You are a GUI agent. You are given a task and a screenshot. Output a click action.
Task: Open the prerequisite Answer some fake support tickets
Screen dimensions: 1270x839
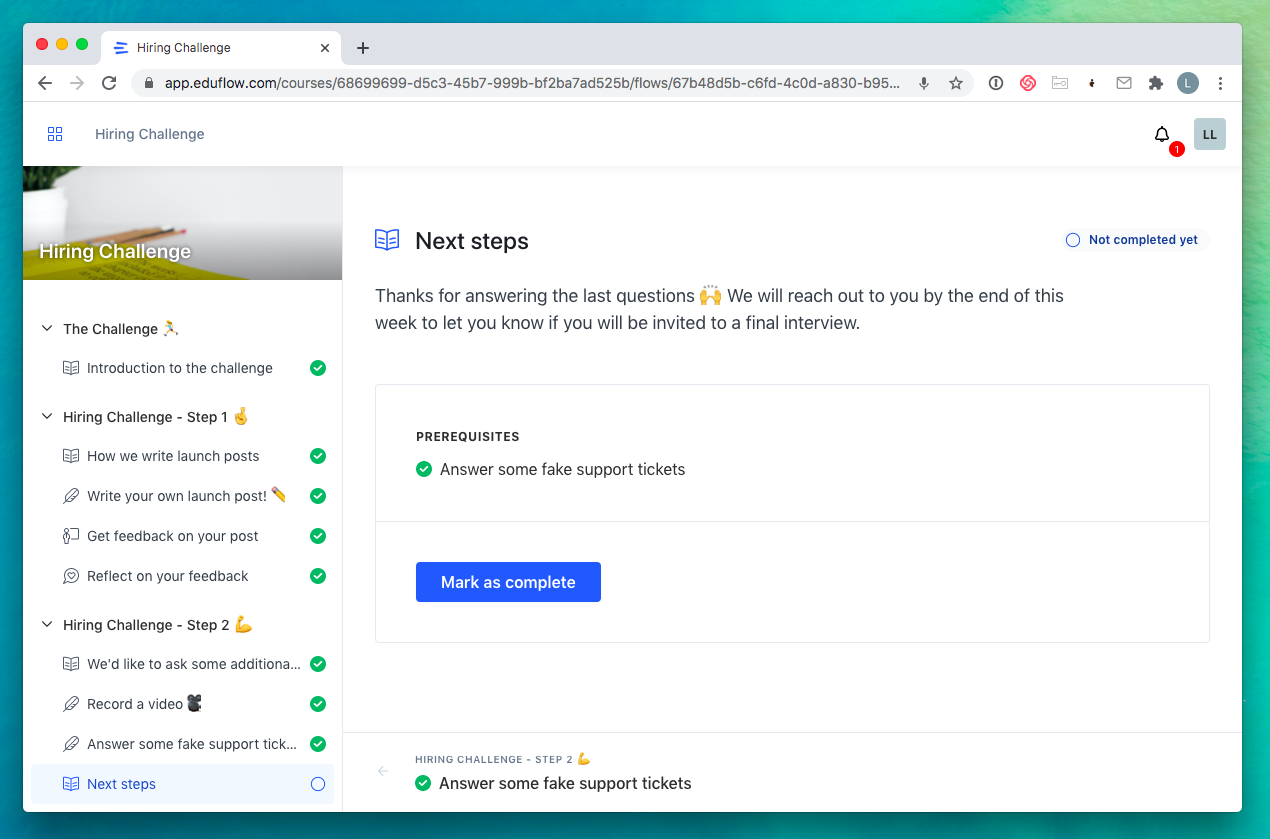[x=562, y=469]
